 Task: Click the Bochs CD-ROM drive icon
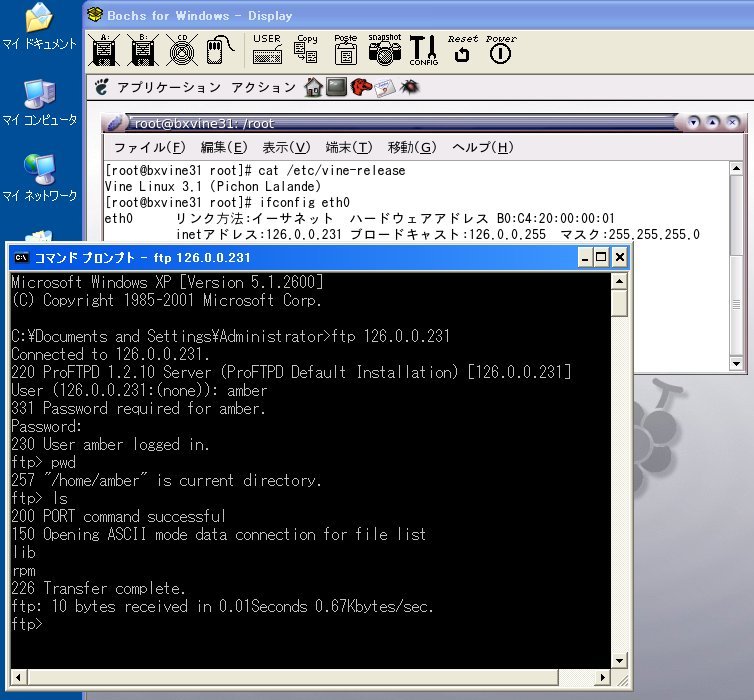(x=182, y=50)
